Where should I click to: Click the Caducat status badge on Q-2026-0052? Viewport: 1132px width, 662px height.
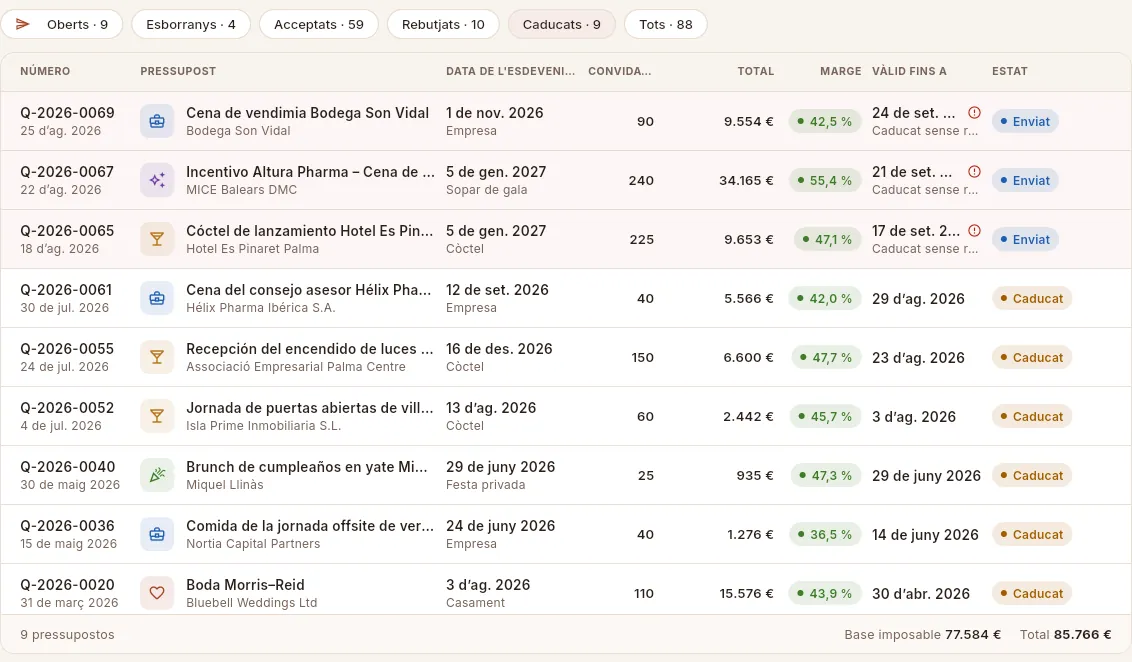click(x=1032, y=417)
